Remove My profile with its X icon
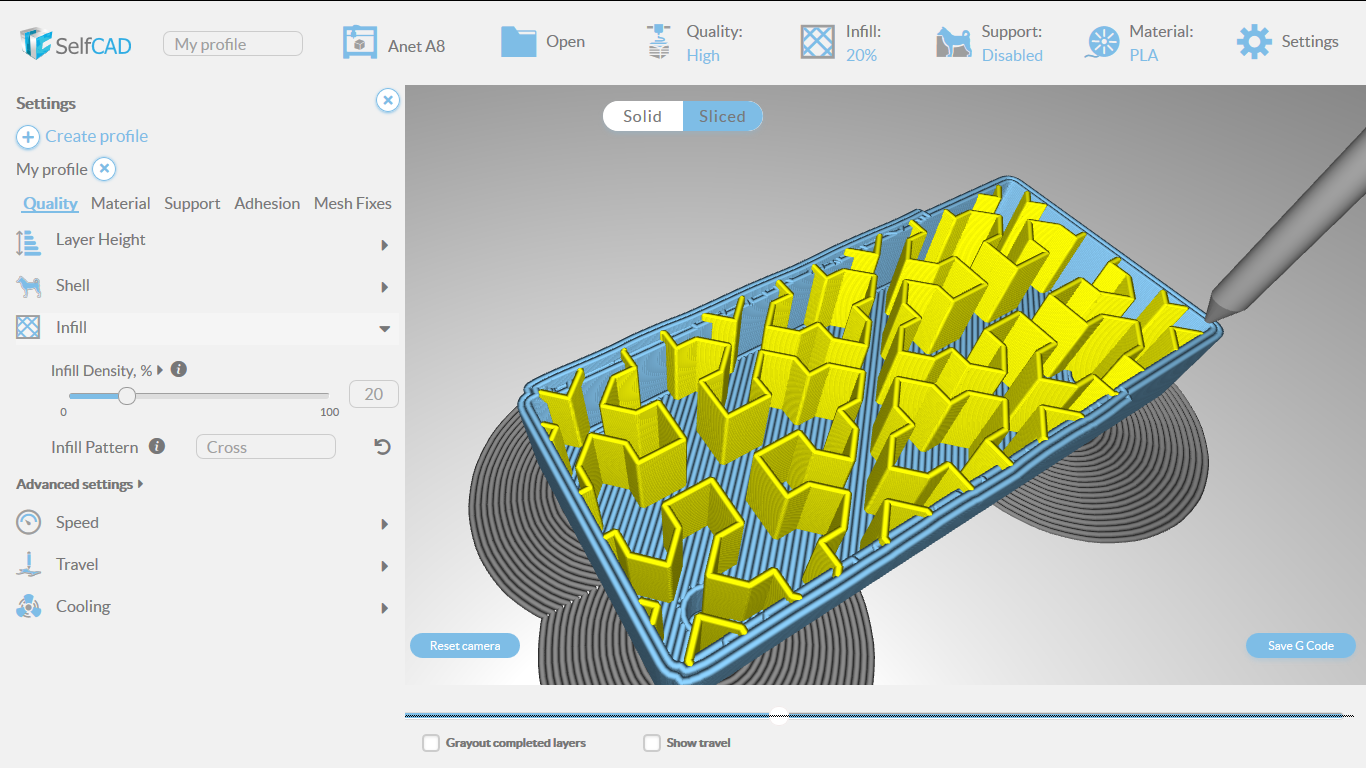 [105, 169]
